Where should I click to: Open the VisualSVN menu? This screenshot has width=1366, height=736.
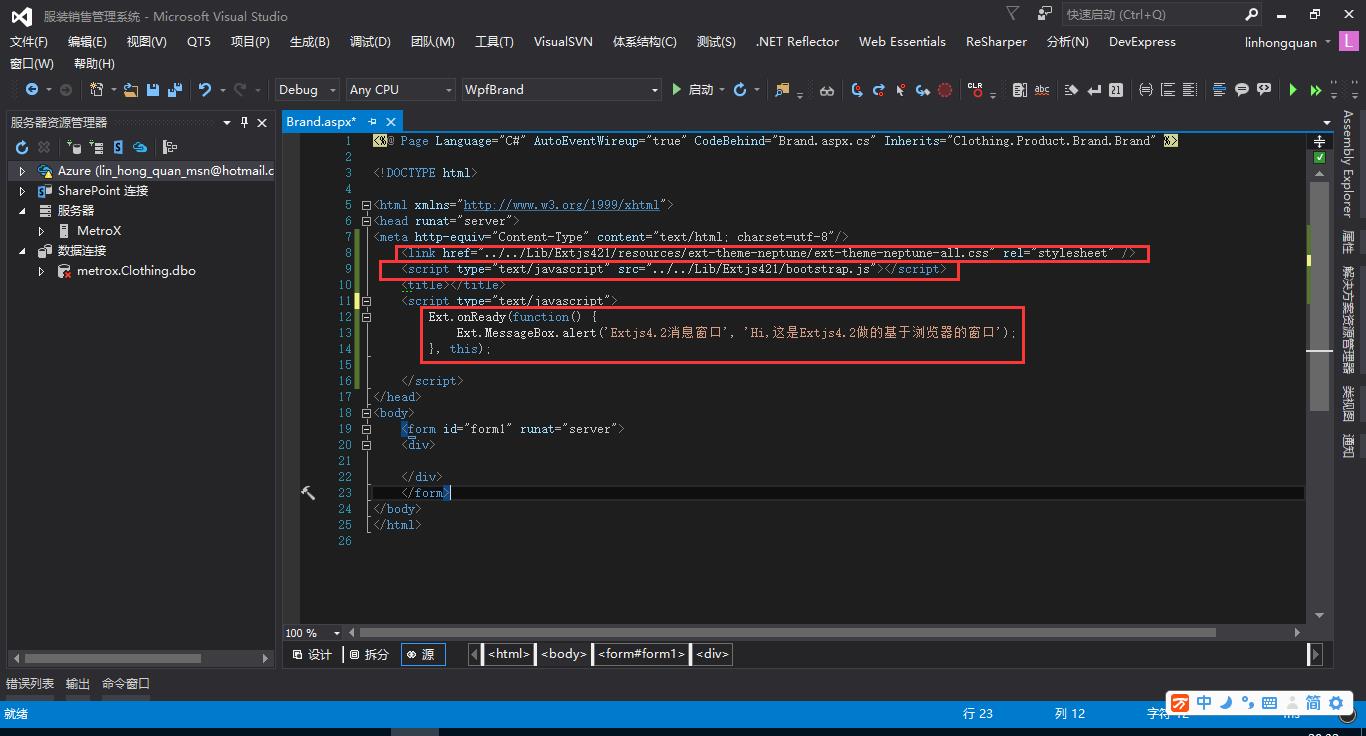tap(563, 42)
